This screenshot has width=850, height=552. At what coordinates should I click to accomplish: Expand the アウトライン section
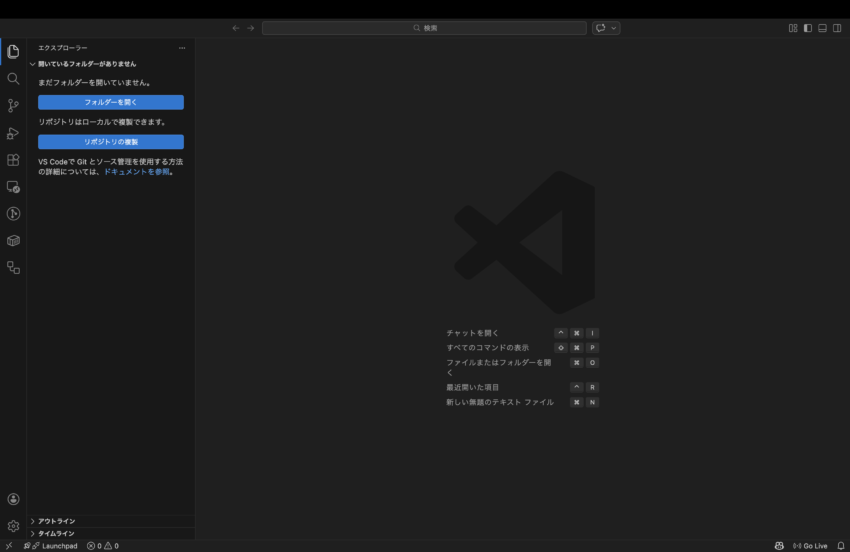(x=56, y=521)
